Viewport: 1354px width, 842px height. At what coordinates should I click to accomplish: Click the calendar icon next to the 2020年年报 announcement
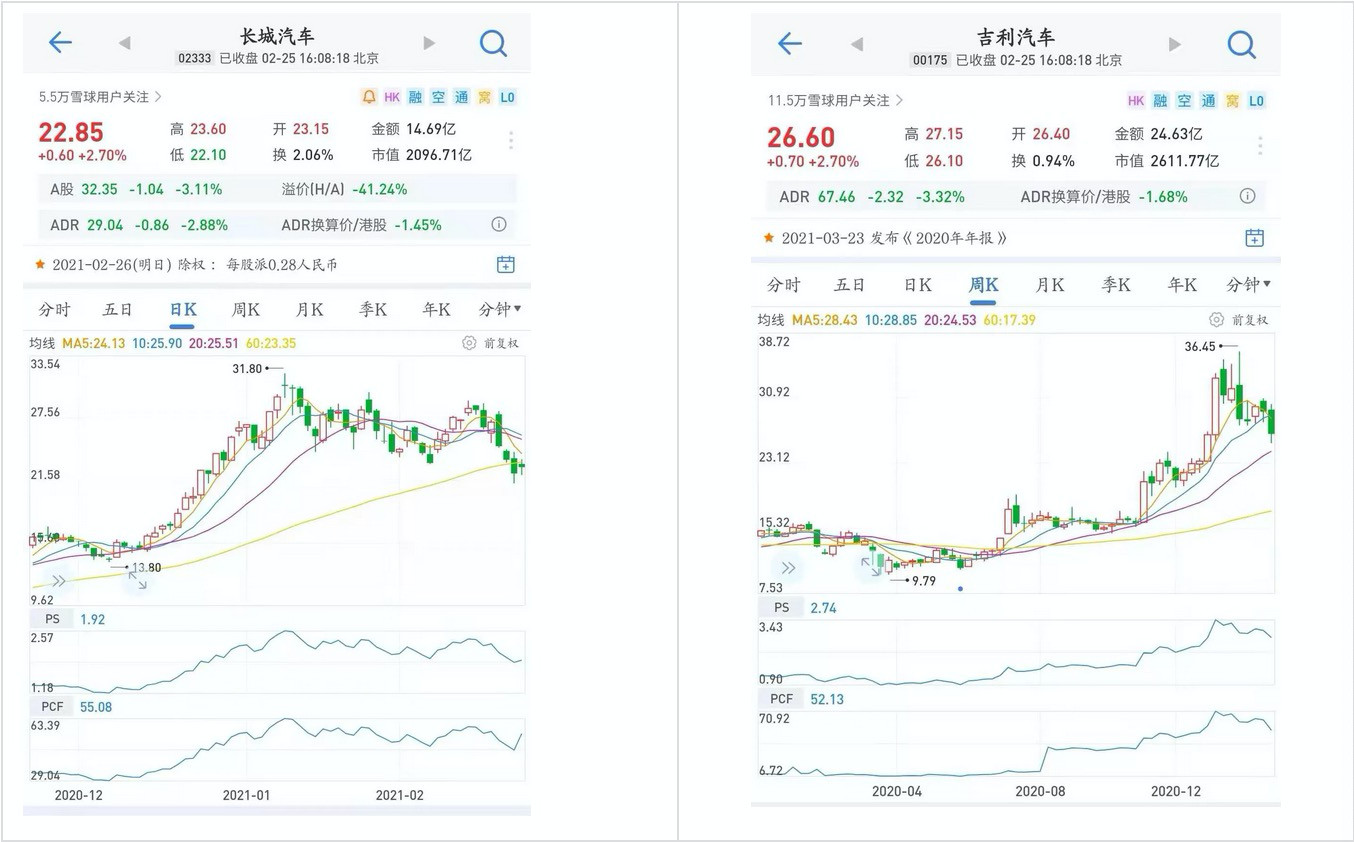tap(1254, 237)
